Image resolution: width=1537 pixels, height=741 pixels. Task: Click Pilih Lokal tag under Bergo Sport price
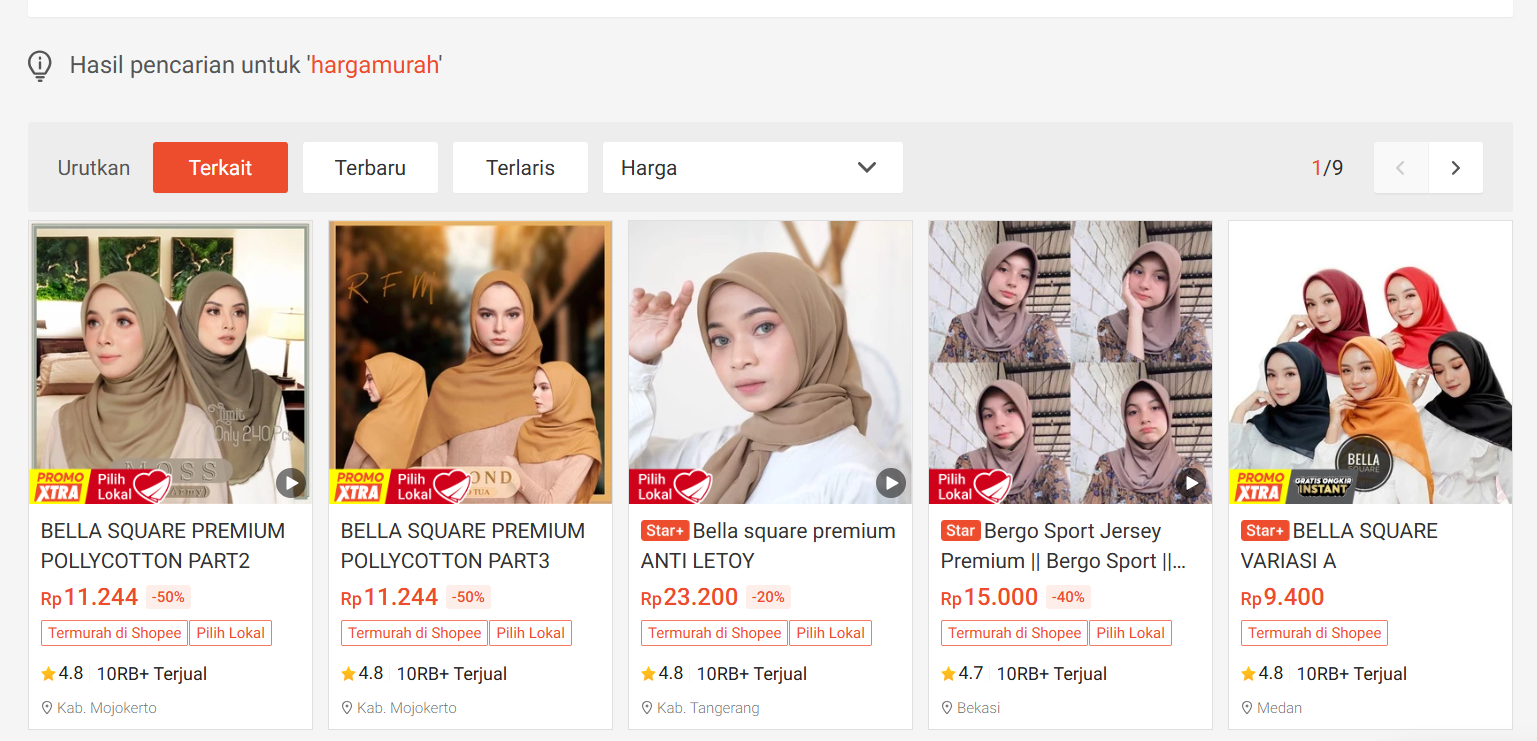coord(1131,633)
